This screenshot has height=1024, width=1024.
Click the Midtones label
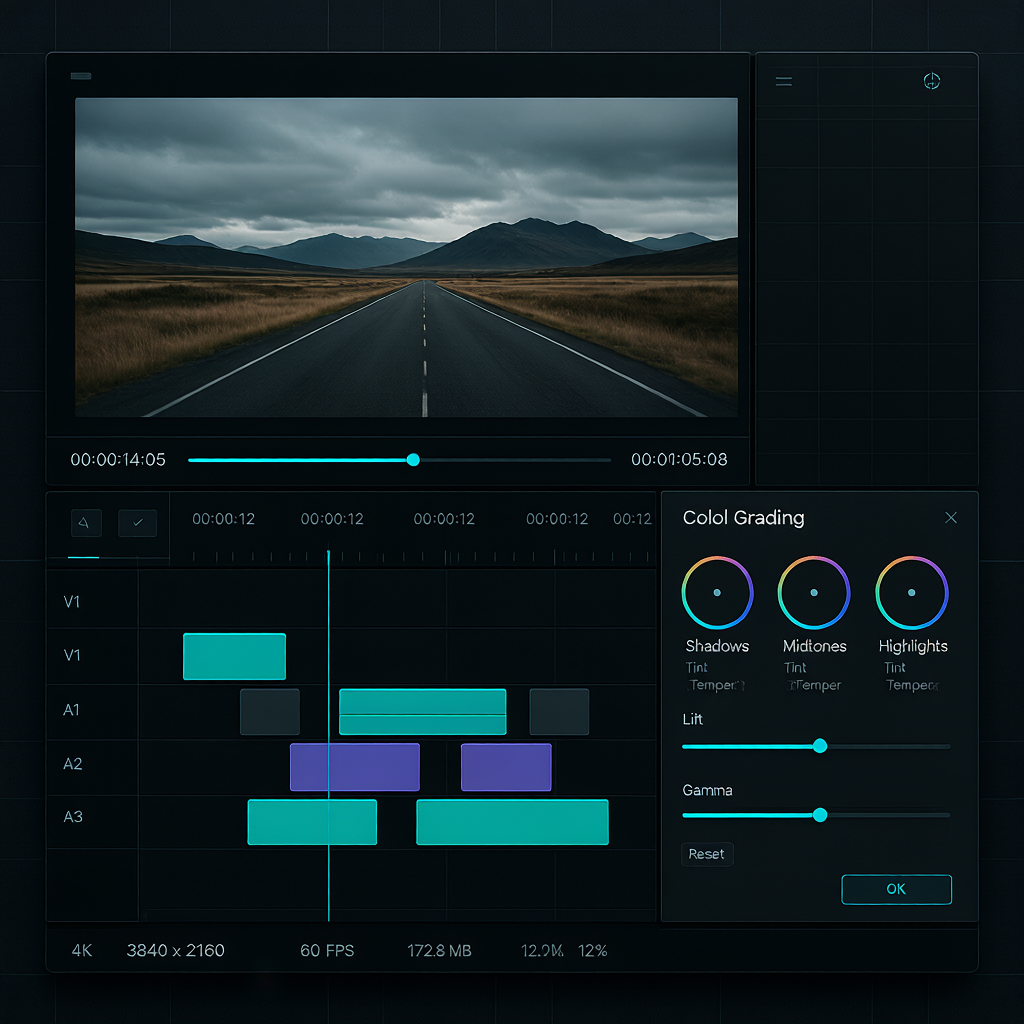814,646
